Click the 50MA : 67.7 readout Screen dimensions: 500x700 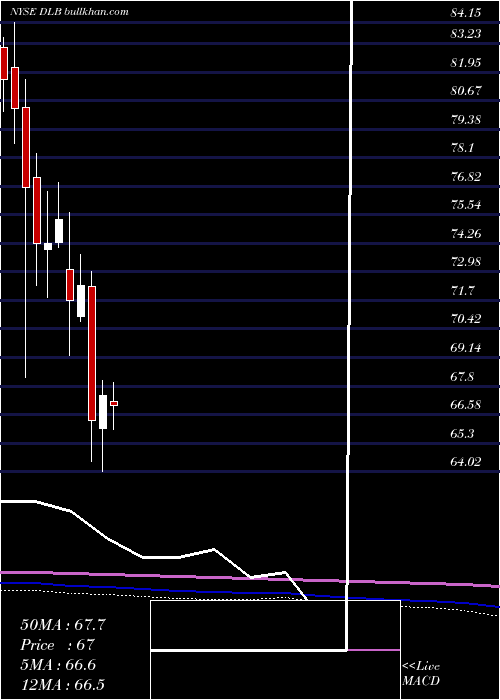tap(63, 625)
